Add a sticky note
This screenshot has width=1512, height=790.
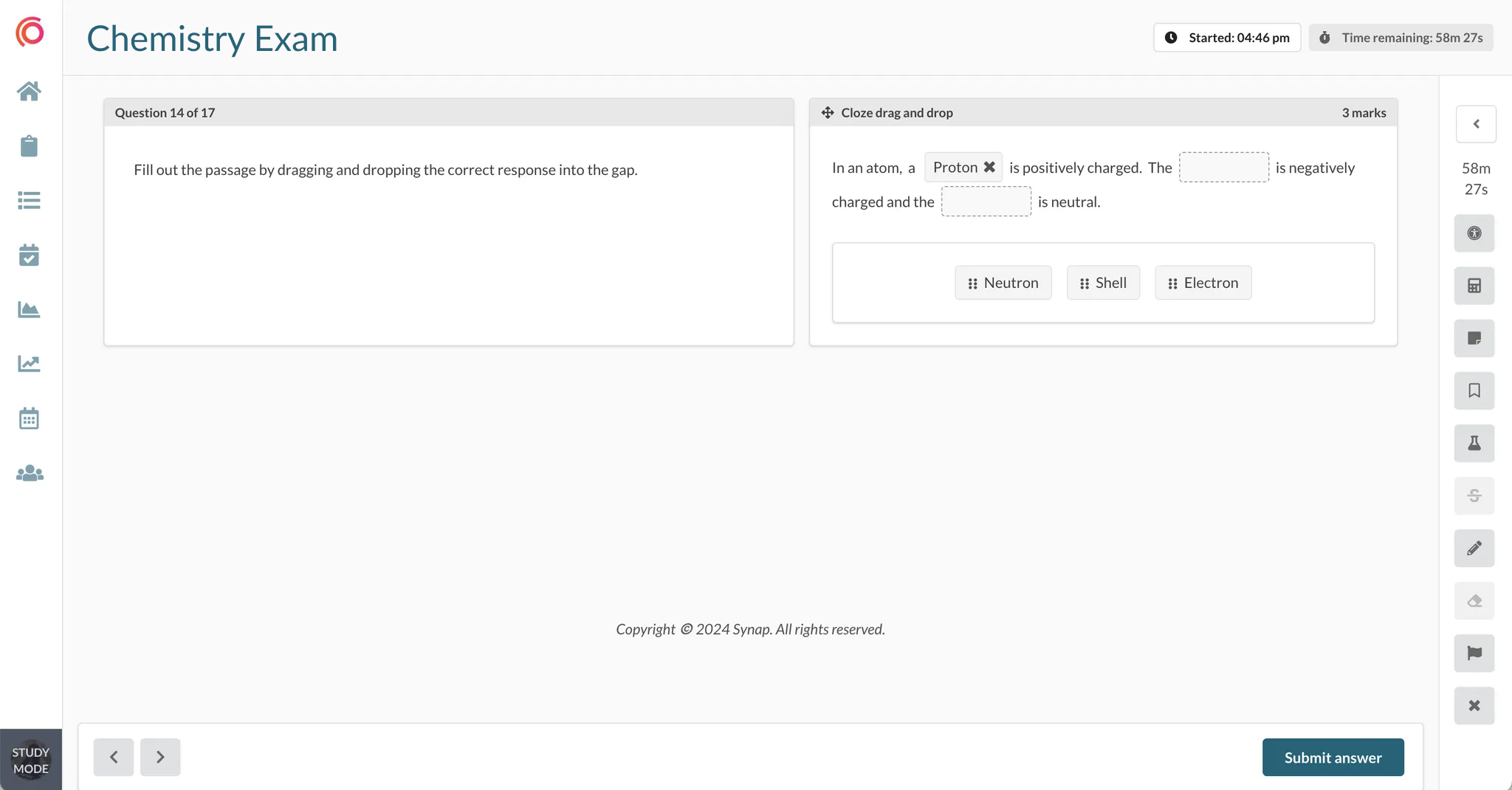point(1474,338)
